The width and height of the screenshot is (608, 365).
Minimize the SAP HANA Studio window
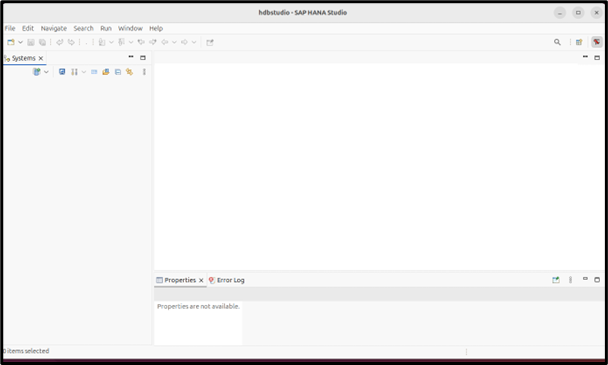pyautogui.click(x=560, y=13)
